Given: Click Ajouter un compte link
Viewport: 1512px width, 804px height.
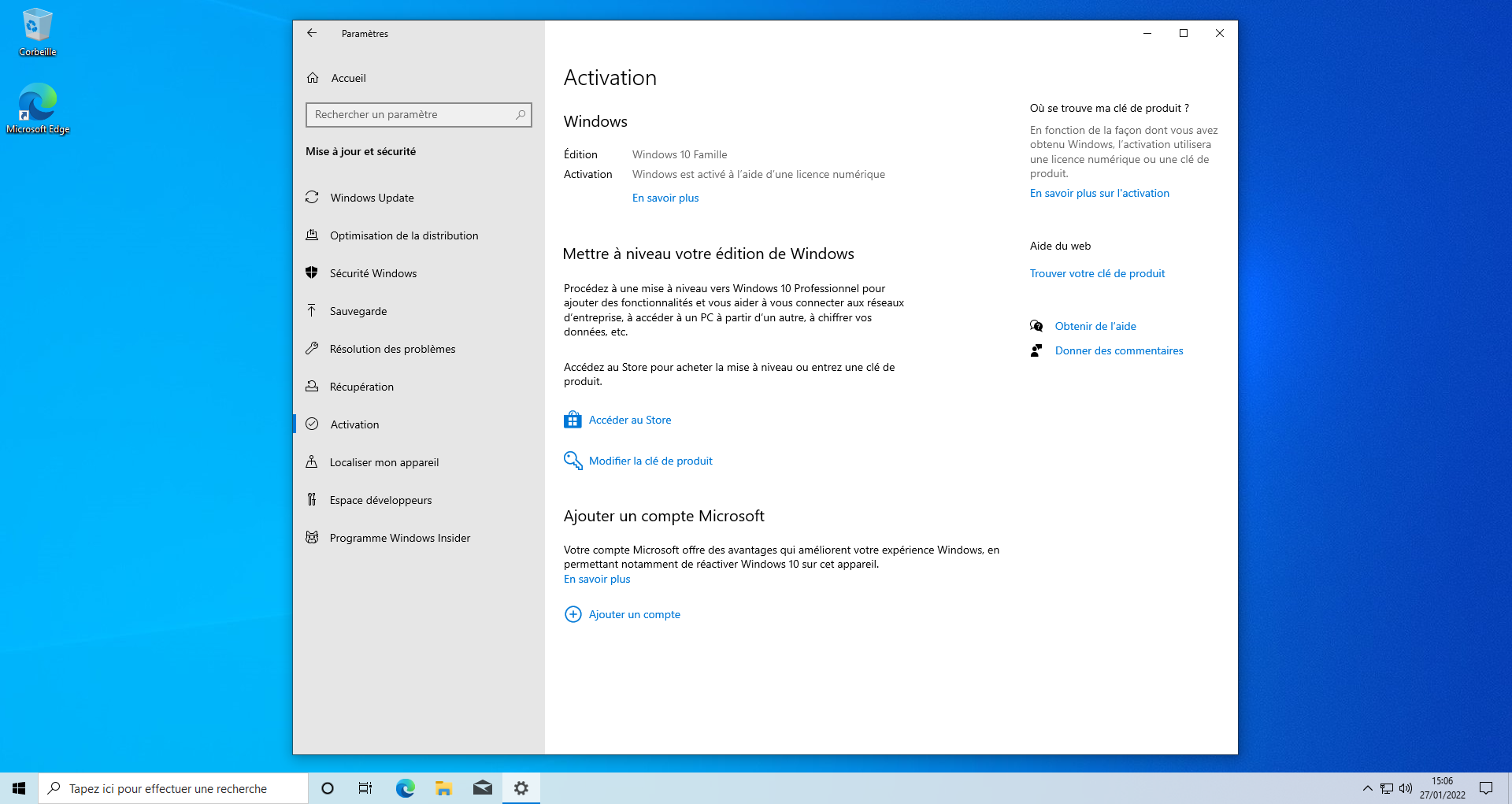Looking at the screenshot, I should (635, 615).
